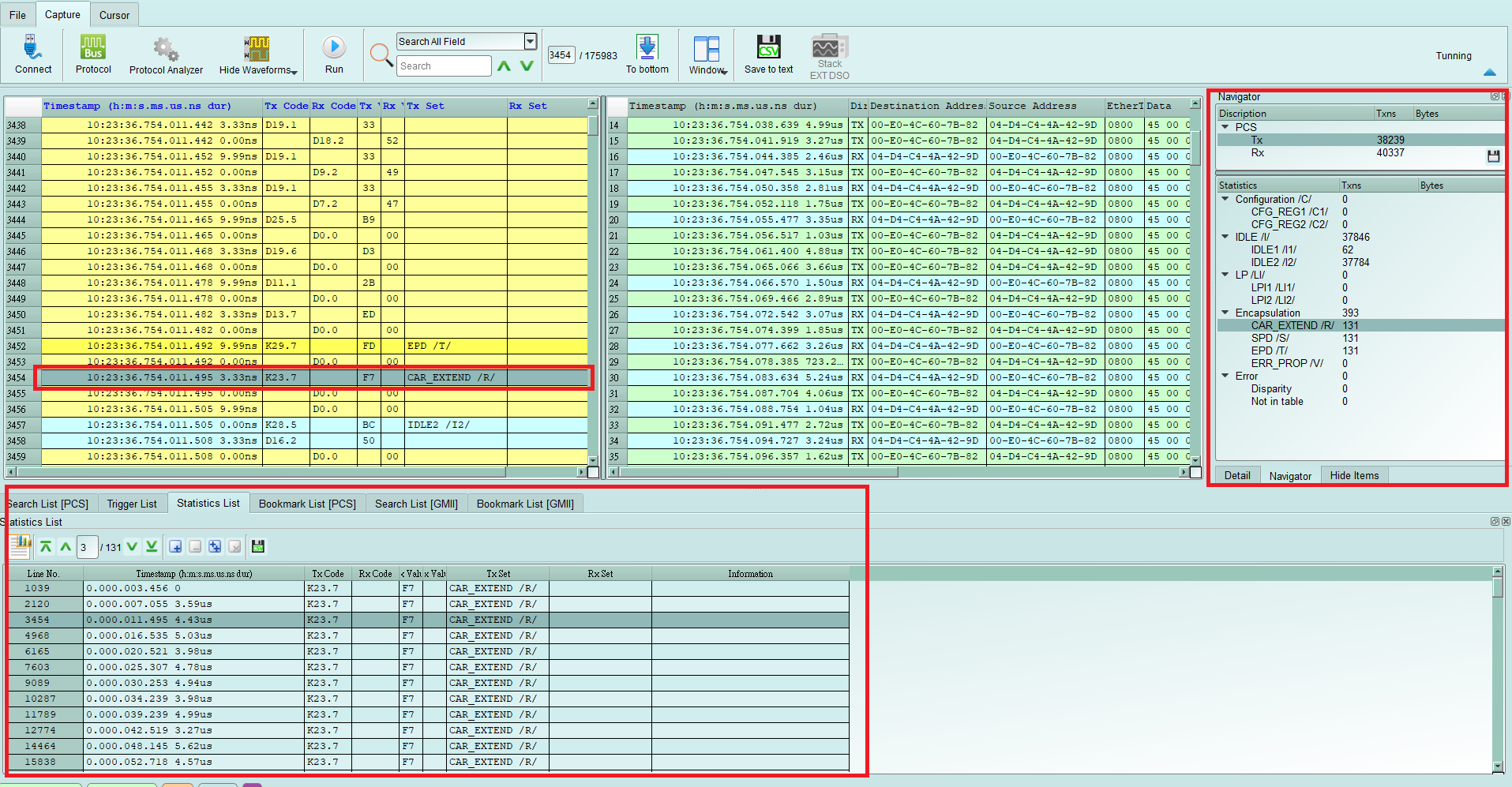Click the add-all bookmarks icon
Image resolution: width=1512 pixels, height=787 pixels.
pos(215,546)
